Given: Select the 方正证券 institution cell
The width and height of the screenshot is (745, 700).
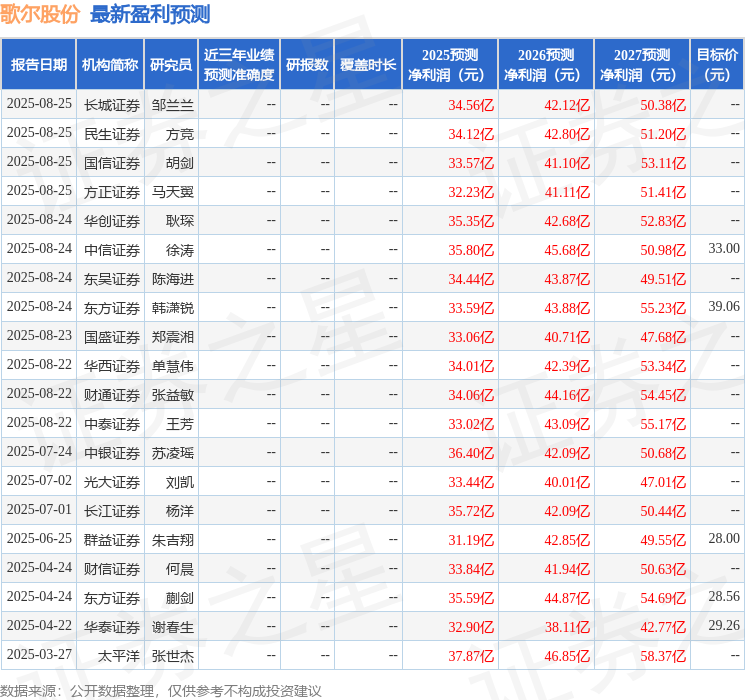Looking at the screenshot, I should (x=112, y=192).
